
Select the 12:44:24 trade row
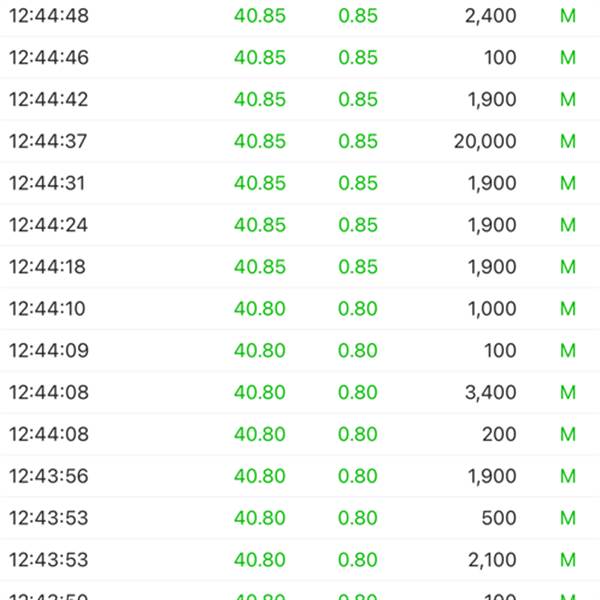coord(300,225)
